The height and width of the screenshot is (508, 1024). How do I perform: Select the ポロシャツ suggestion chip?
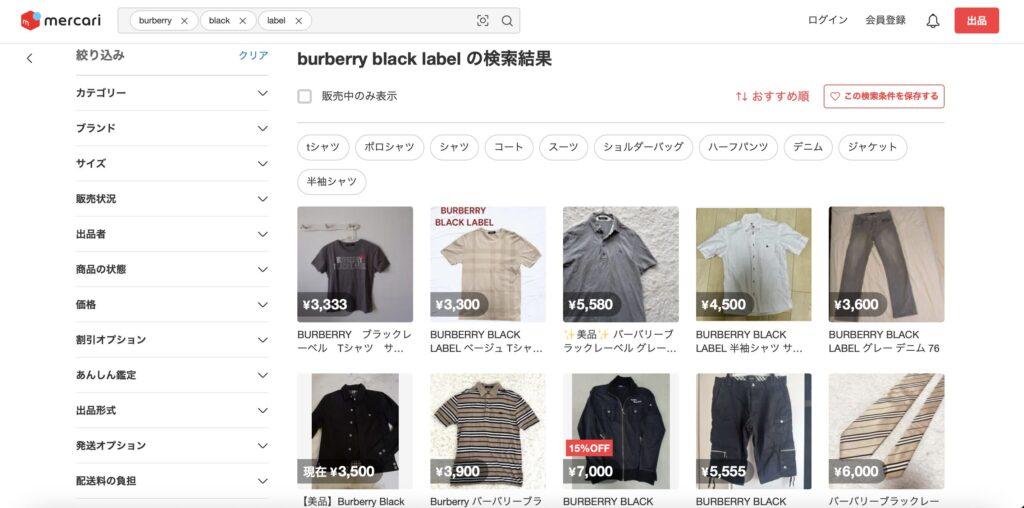pyautogui.click(x=389, y=147)
